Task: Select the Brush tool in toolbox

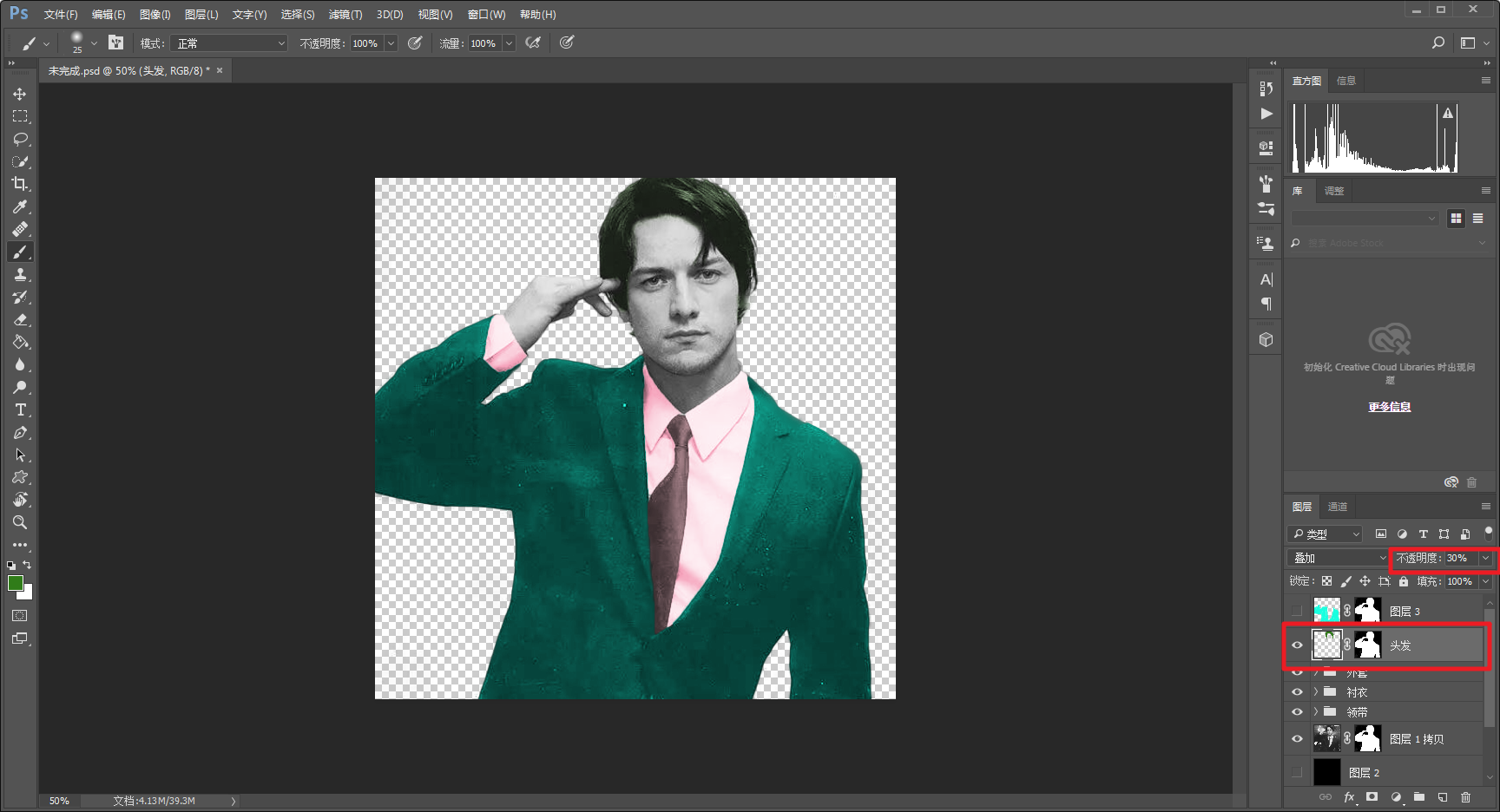Action: click(20, 252)
